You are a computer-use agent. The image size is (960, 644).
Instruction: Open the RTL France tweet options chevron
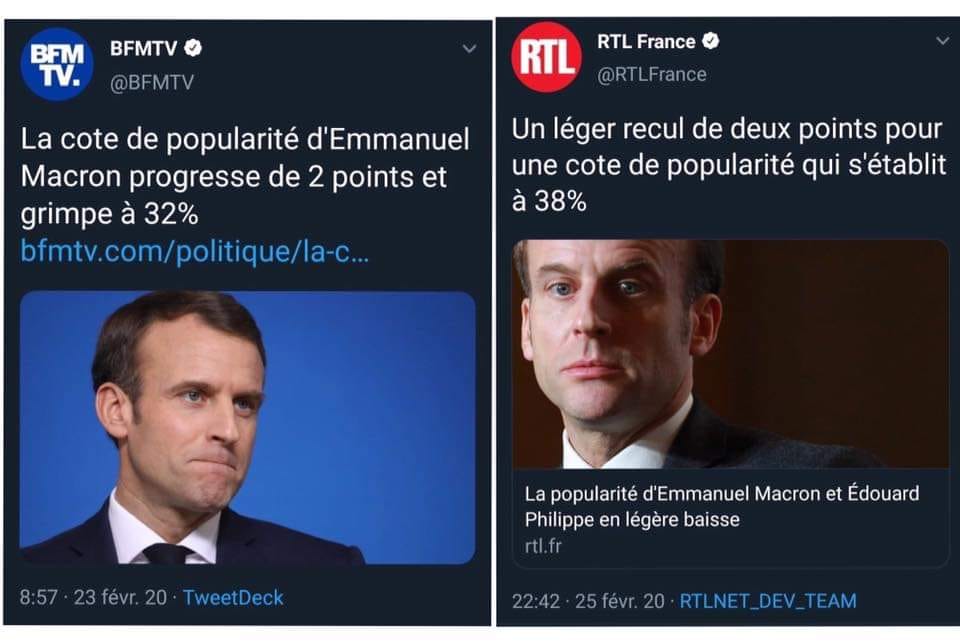point(942,41)
